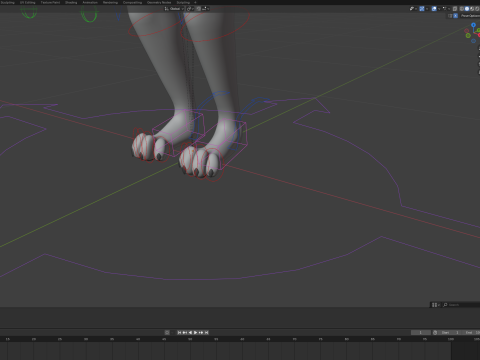Play animation in reverse

[x=190, y=332]
